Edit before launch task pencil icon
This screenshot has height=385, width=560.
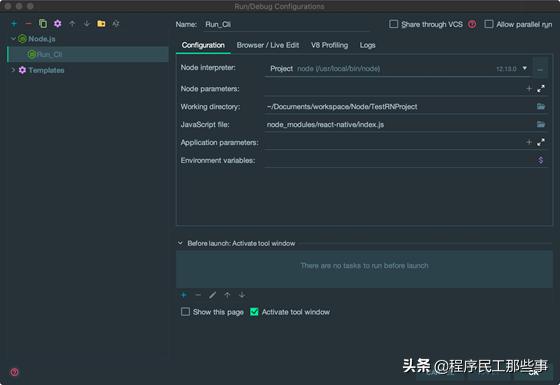pyautogui.click(x=212, y=295)
